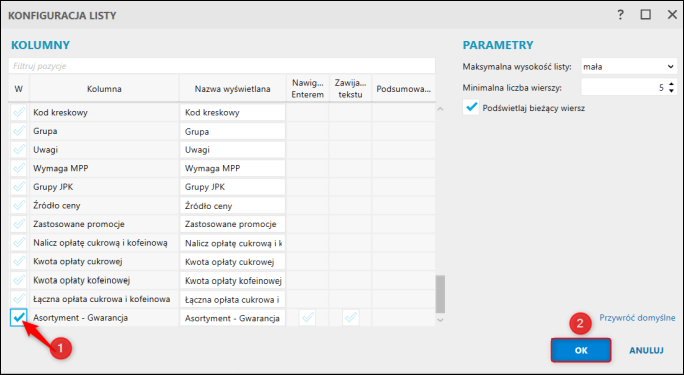
Task: Click scroll up arrow of columns list
Action: coord(440,109)
